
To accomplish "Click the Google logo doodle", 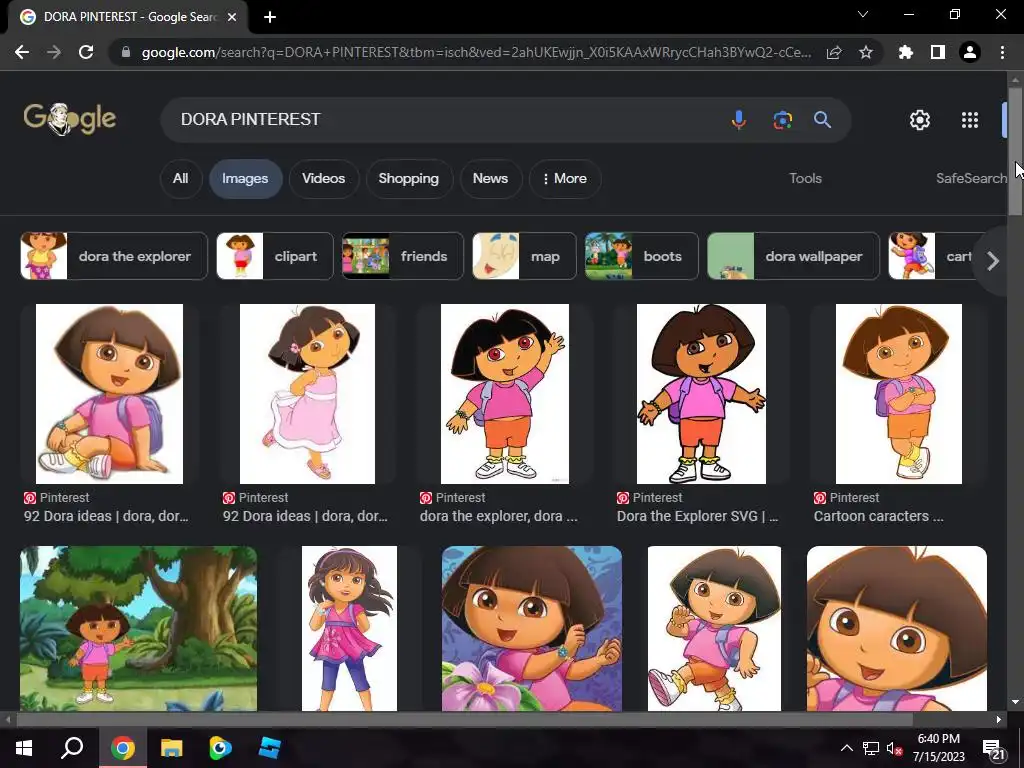I will tap(70, 119).
